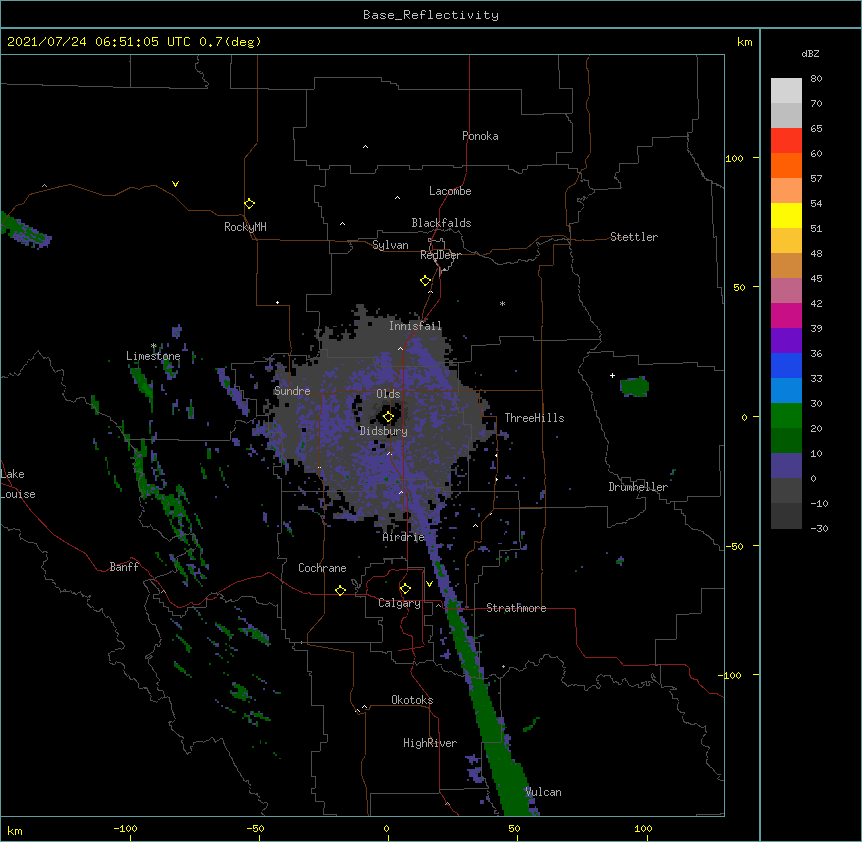Click the white asterisk marker above Limestone
862x842 pixels.
pos(153,346)
